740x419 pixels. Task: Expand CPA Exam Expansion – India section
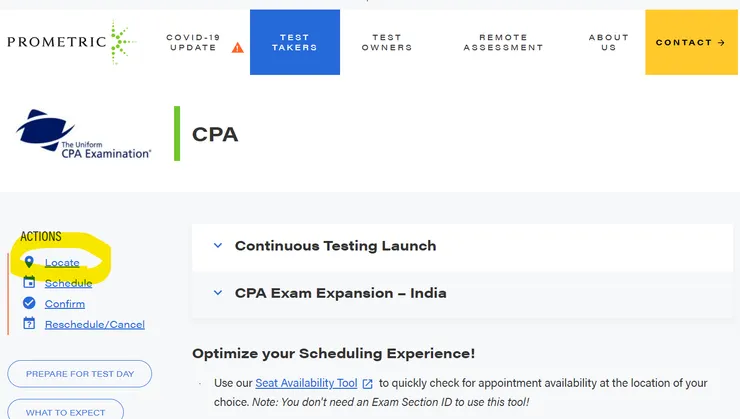[x=218, y=293]
